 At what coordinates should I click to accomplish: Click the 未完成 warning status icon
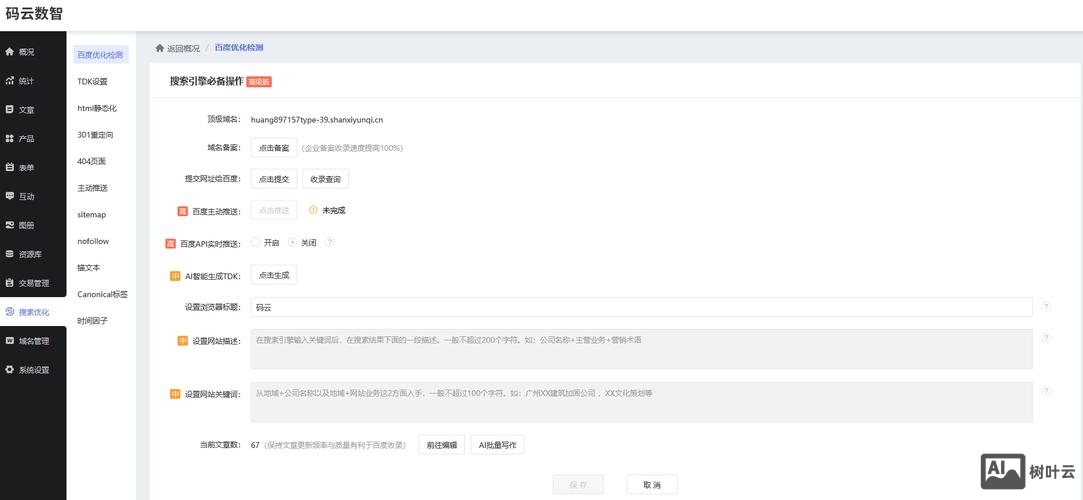pos(313,210)
